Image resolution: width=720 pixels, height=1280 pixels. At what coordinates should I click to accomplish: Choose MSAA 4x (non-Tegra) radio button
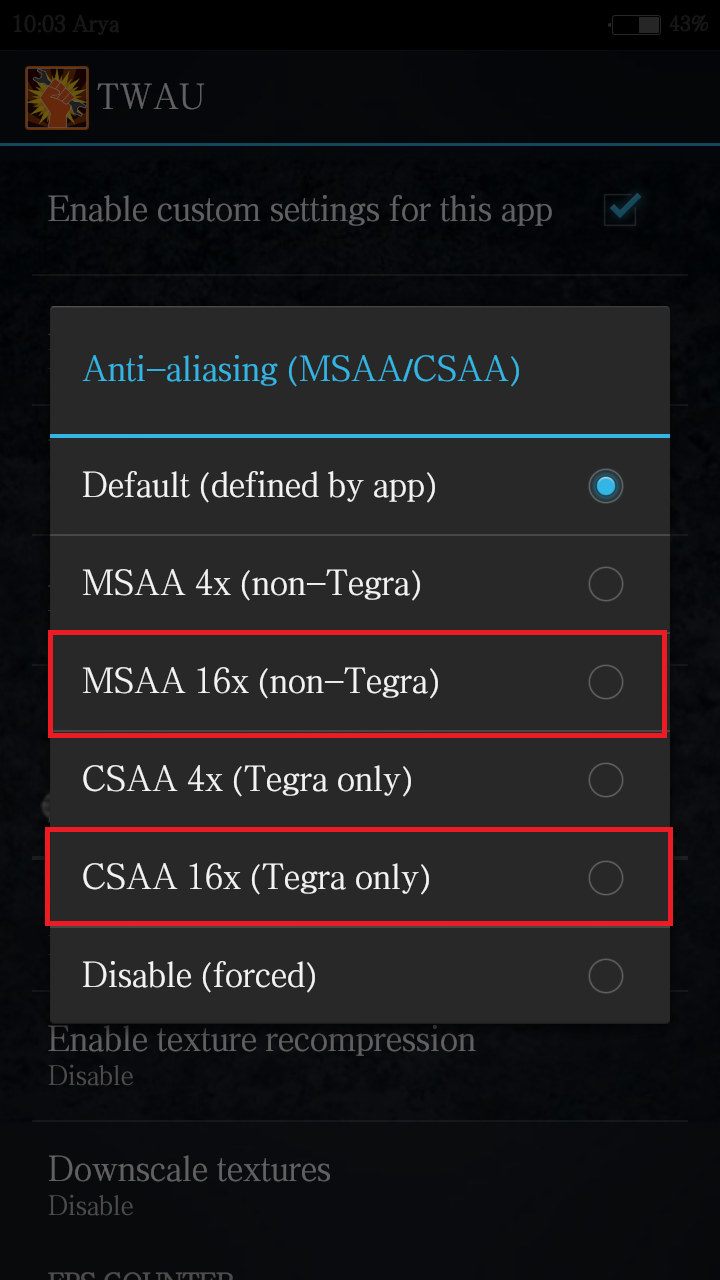pyautogui.click(x=605, y=584)
